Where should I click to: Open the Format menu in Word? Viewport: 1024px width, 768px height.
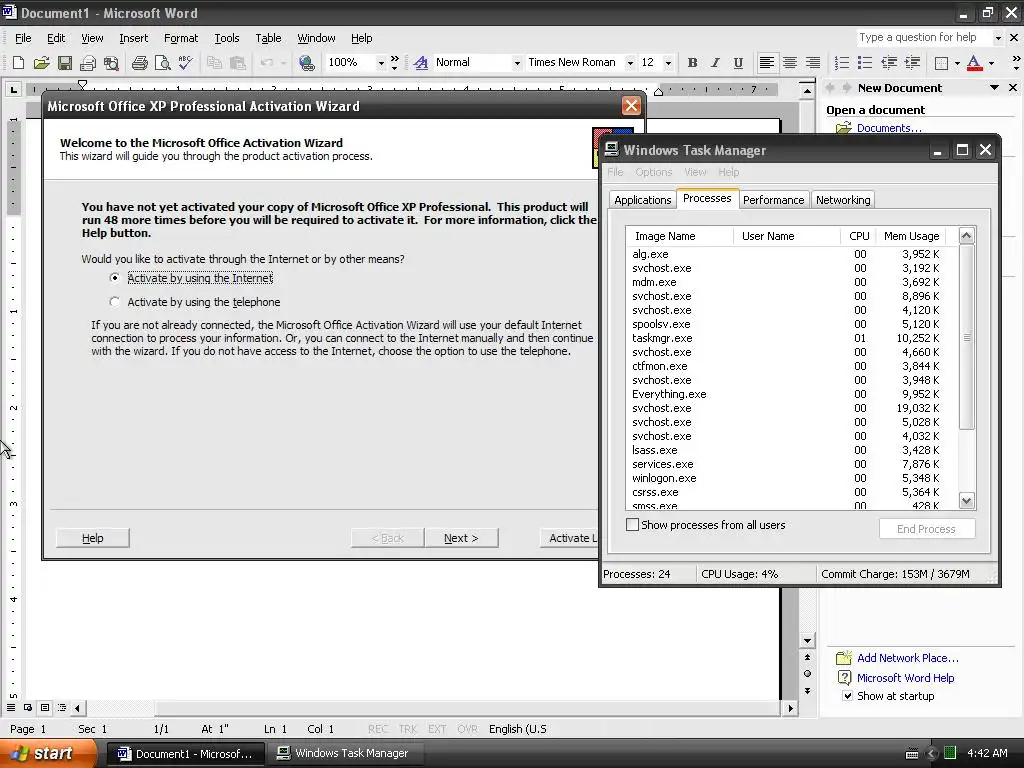[x=181, y=38]
